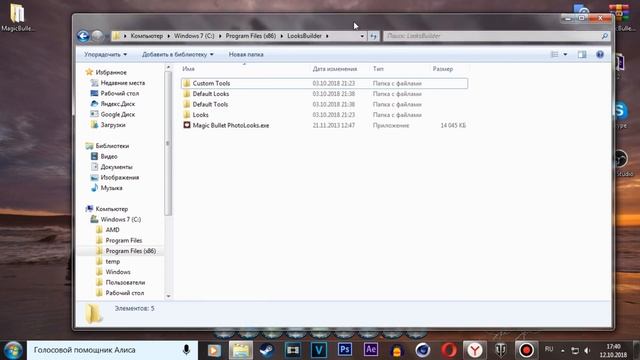The height and width of the screenshot is (360, 640).
Task: Open the view options dropdown arrow
Action: [x=565, y=54]
